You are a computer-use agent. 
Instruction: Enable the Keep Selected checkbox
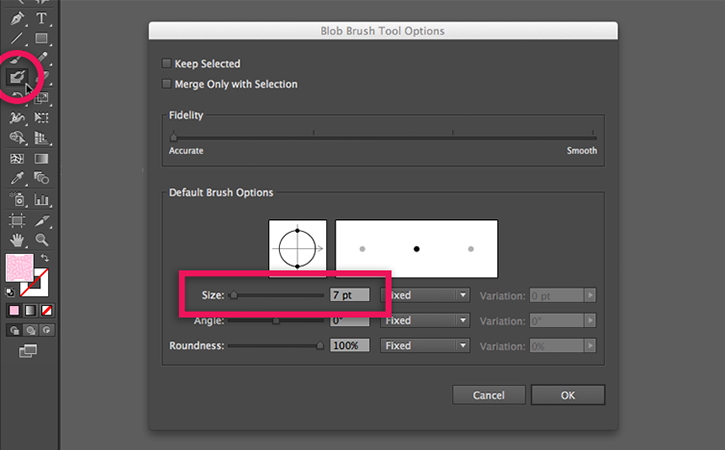(x=166, y=63)
